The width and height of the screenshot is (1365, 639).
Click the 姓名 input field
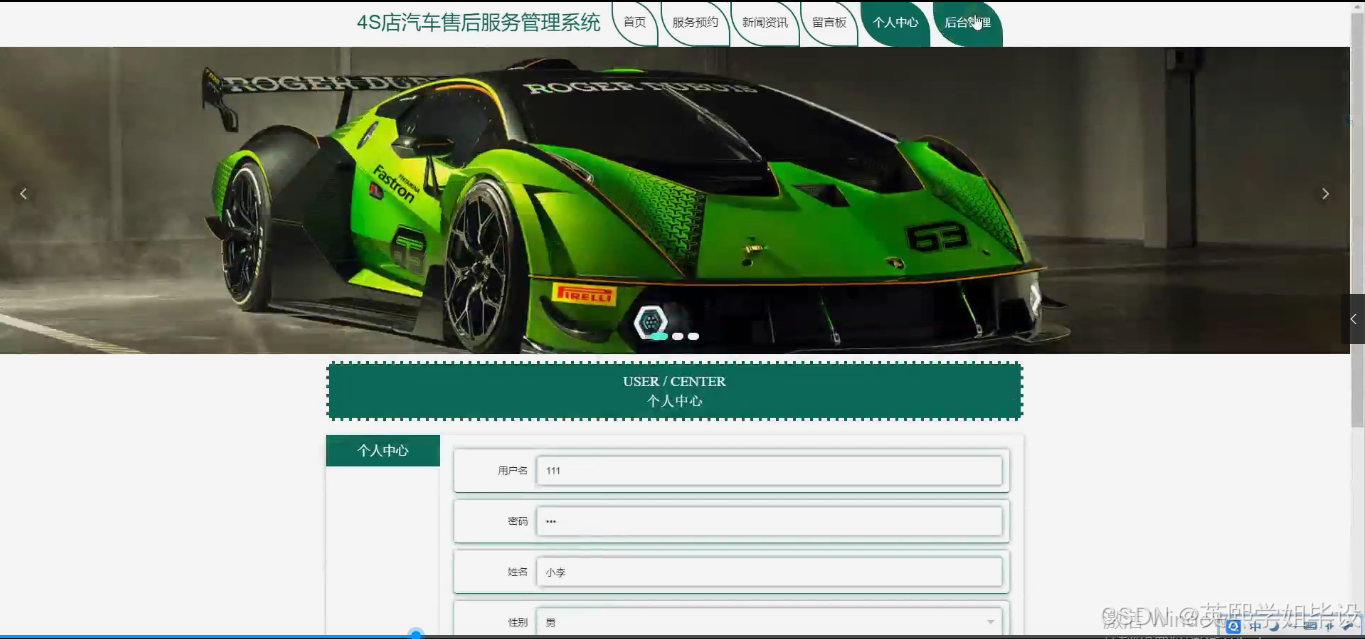[769, 572]
